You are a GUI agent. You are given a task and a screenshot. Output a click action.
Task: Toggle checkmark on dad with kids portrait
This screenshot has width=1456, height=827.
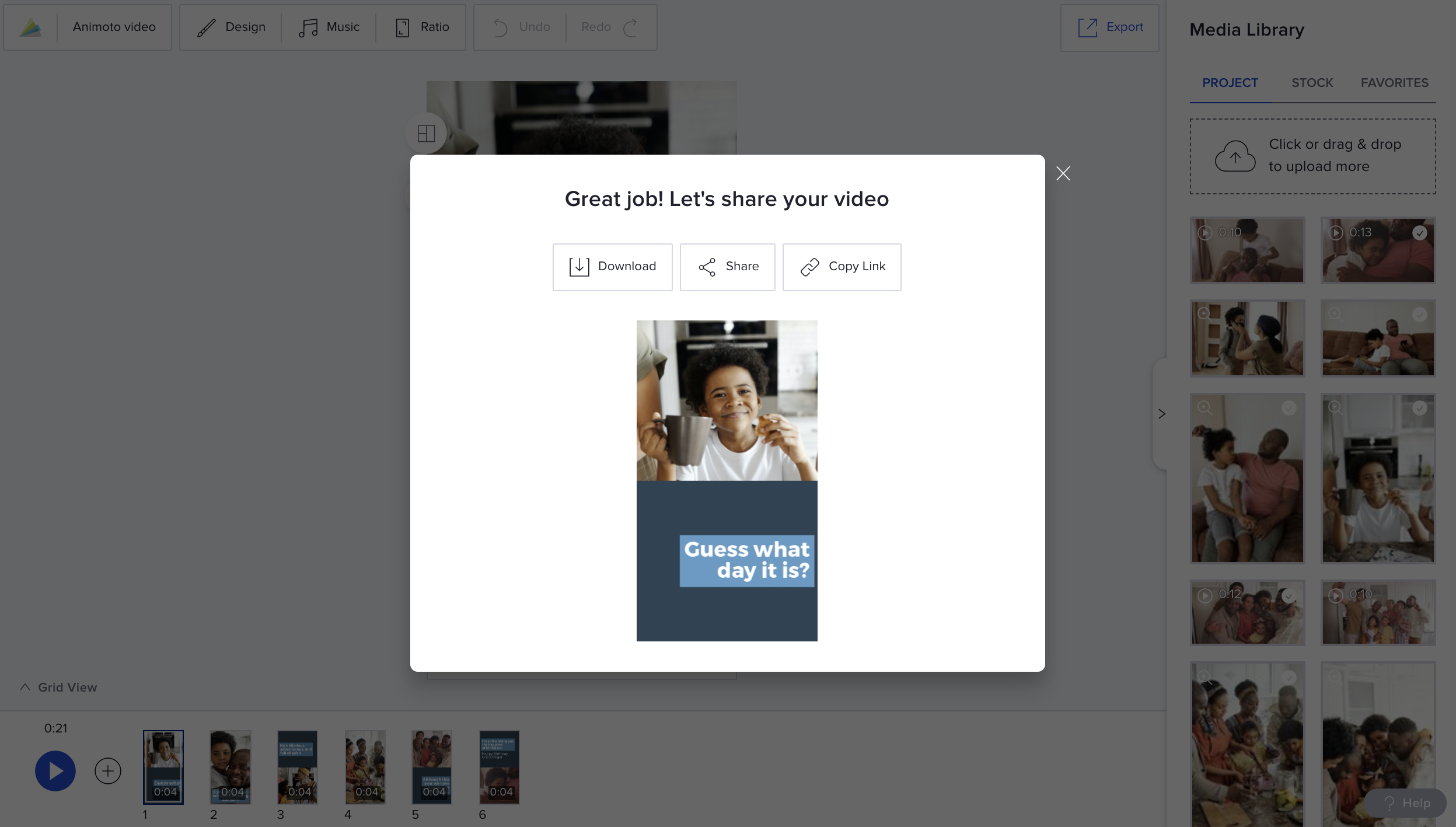pyautogui.click(x=1289, y=407)
